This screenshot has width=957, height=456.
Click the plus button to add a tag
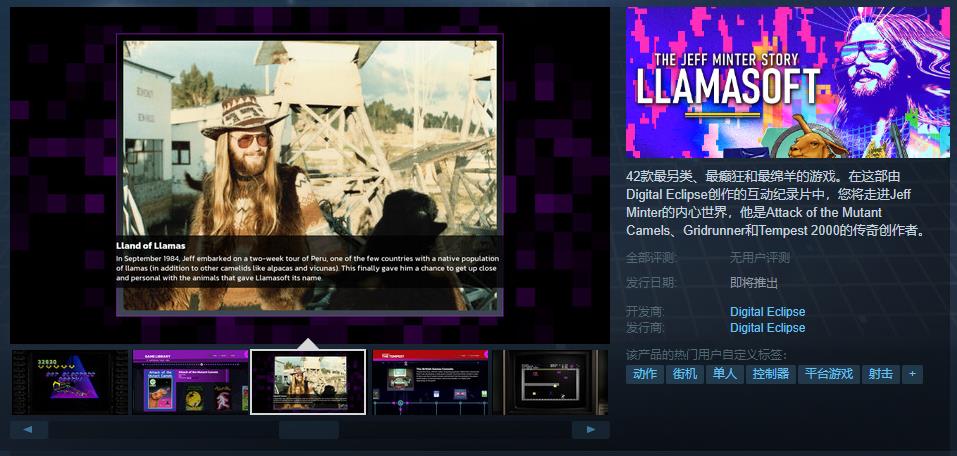[x=912, y=374]
